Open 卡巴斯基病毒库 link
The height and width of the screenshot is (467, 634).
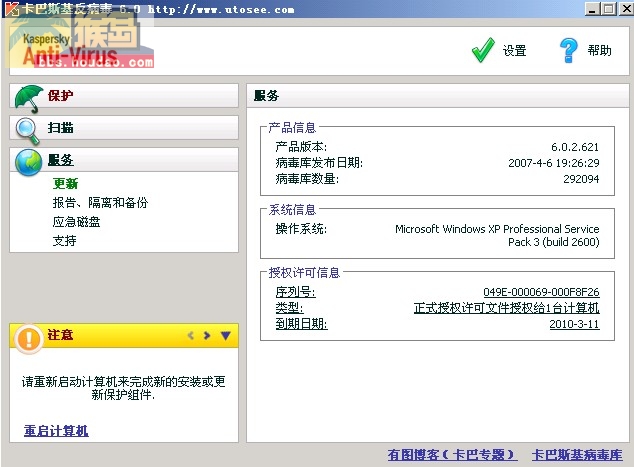tap(577, 455)
